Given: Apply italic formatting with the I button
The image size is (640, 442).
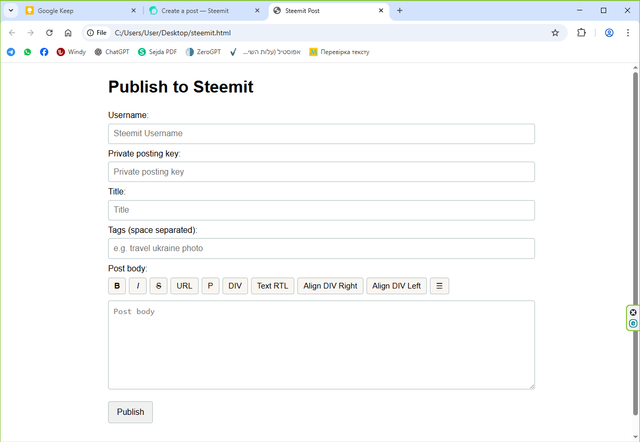Looking at the screenshot, I should [138, 286].
